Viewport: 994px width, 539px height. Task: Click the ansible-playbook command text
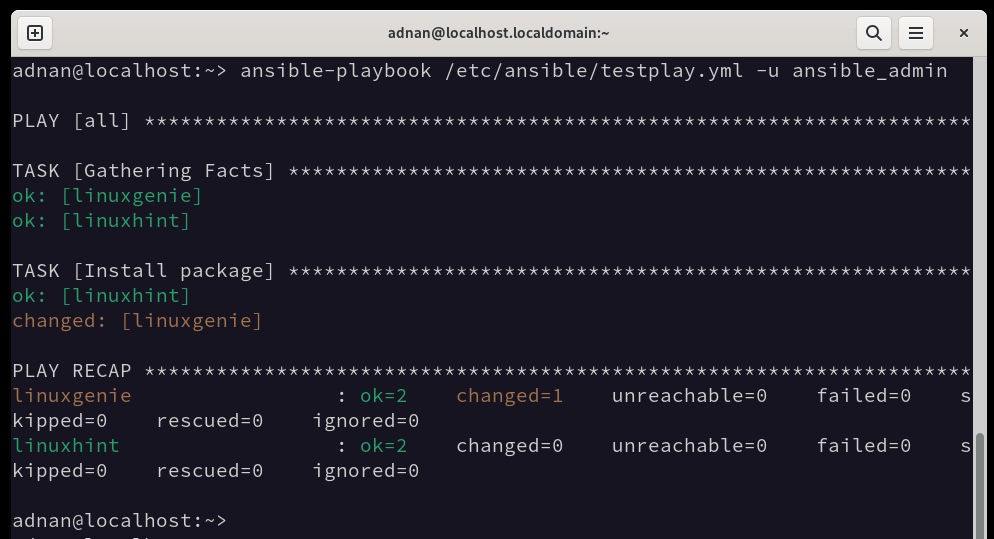[x=593, y=70]
